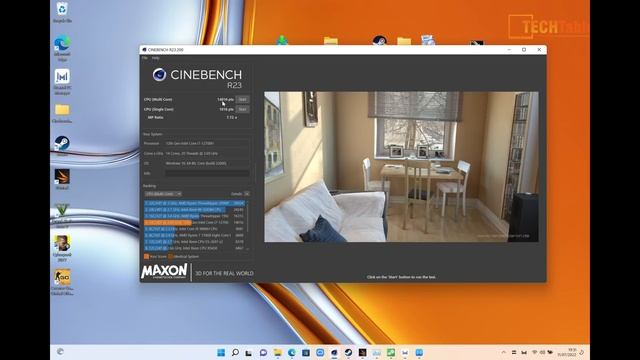Show hidden system tray icons

[x=503, y=352]
